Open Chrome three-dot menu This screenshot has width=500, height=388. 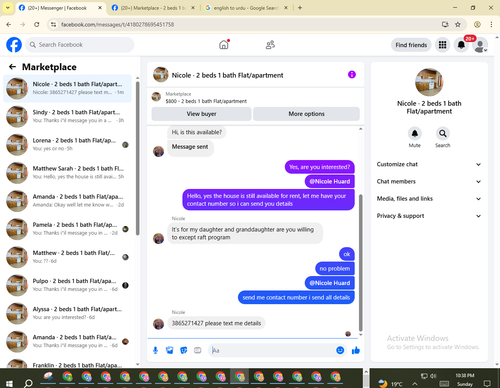491,24
